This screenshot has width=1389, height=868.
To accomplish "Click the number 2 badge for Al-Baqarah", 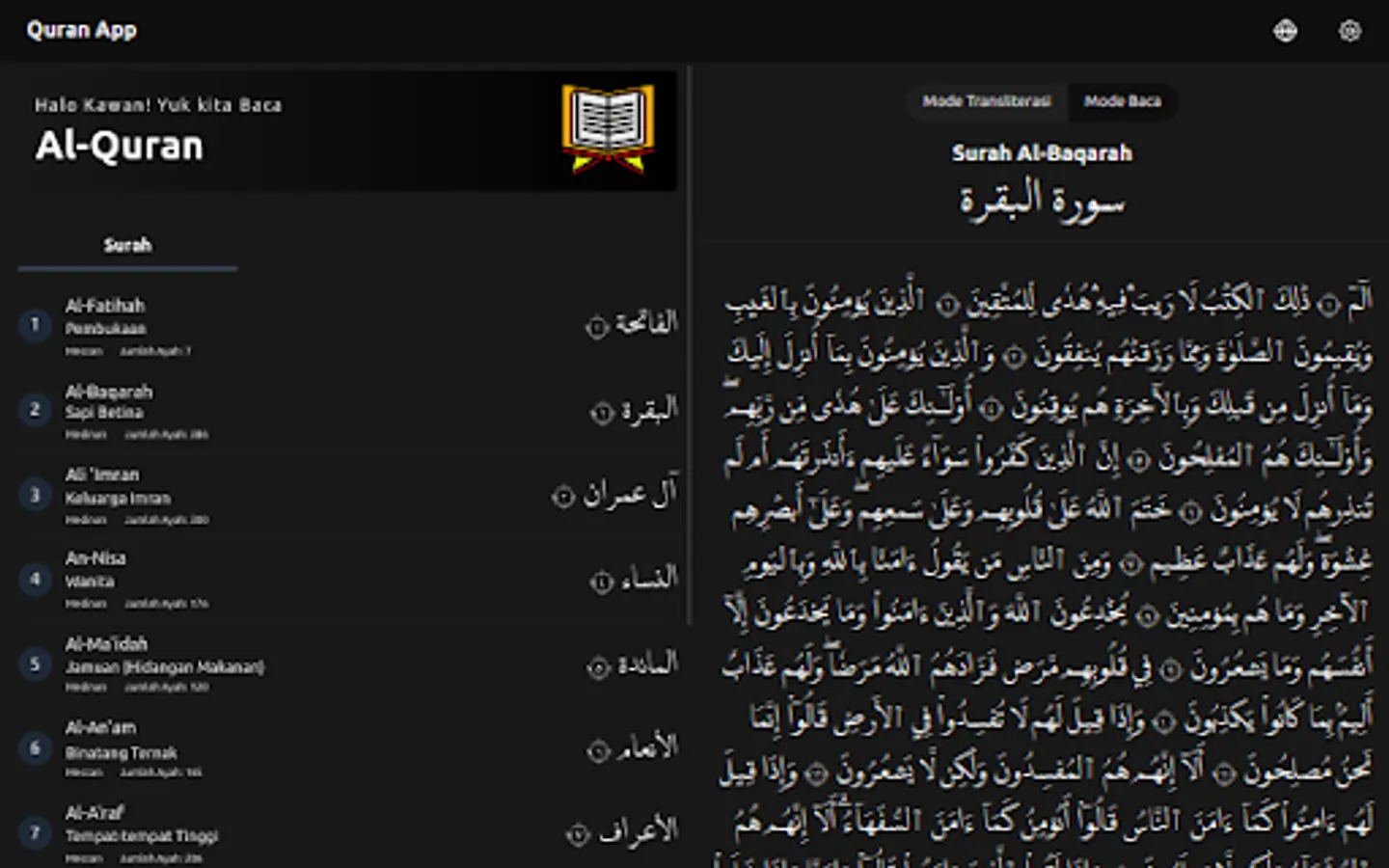I will pos(35,410).
